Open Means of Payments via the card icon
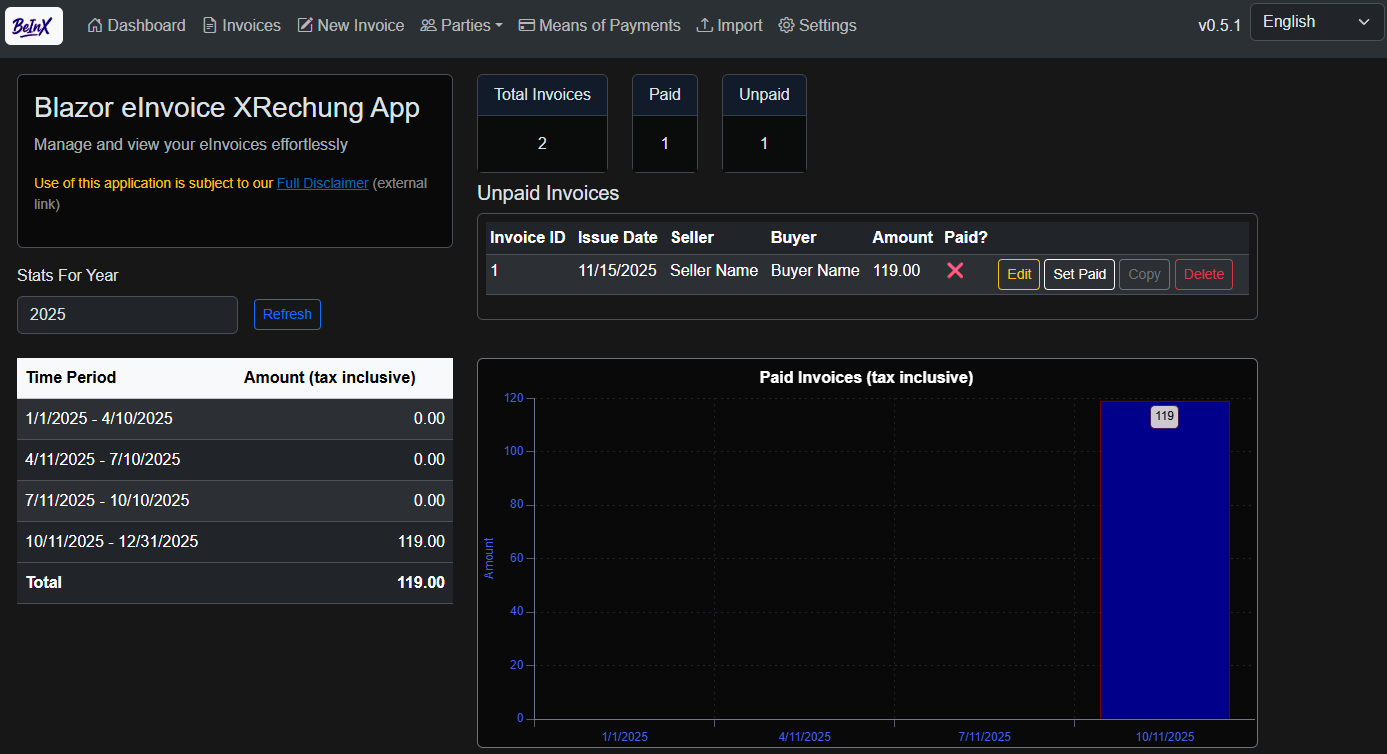 coord(527,24)
